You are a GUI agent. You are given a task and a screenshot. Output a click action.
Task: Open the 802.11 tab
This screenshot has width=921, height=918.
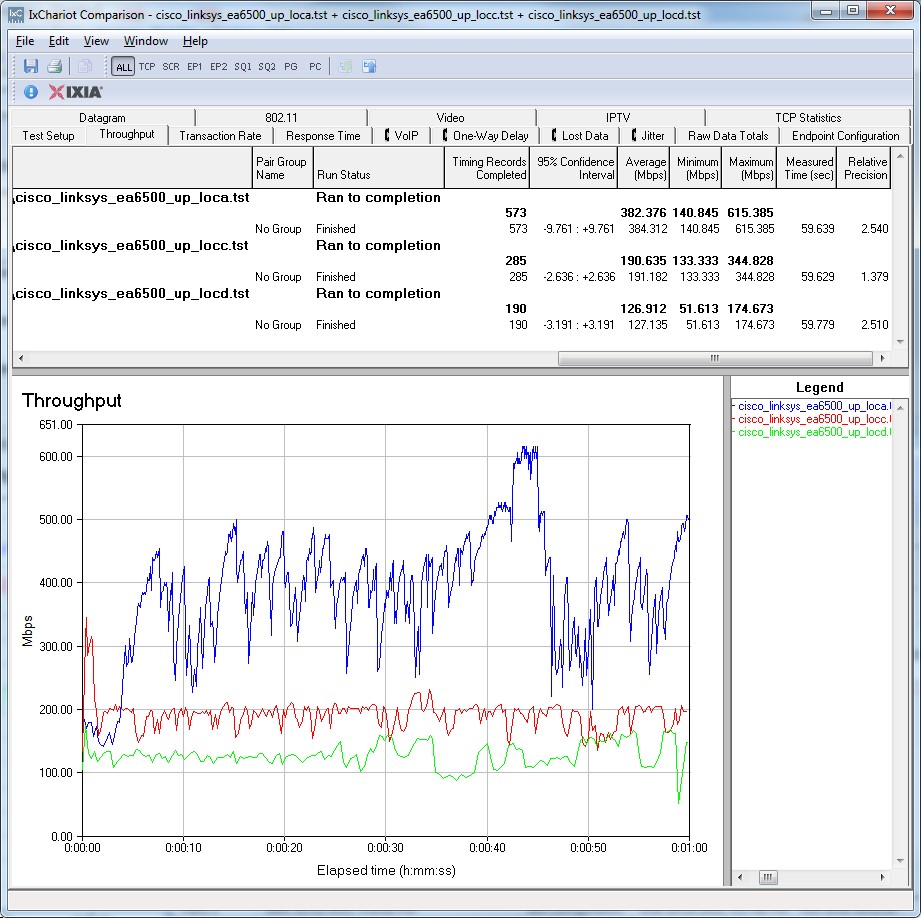pyautogui.click(x=281, y=117)
